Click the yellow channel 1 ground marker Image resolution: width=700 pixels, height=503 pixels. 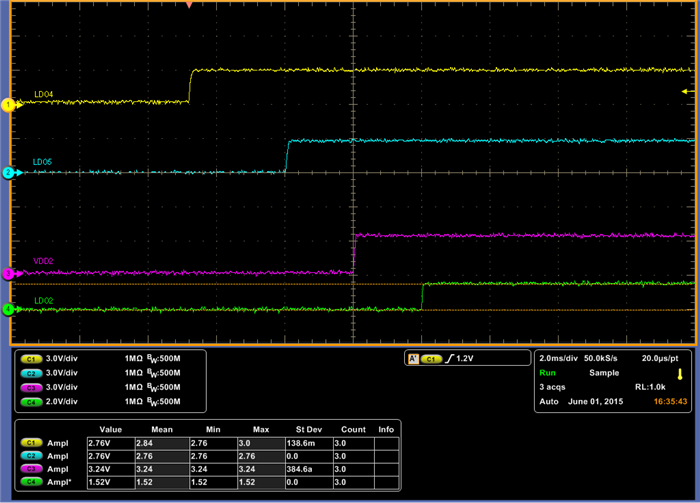(7, 104)
